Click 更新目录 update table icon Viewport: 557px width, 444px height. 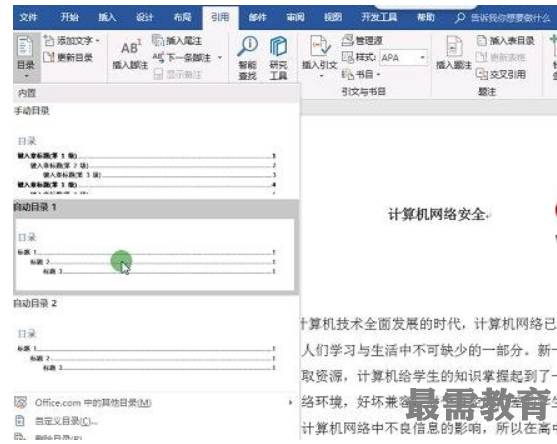[49, 57]
